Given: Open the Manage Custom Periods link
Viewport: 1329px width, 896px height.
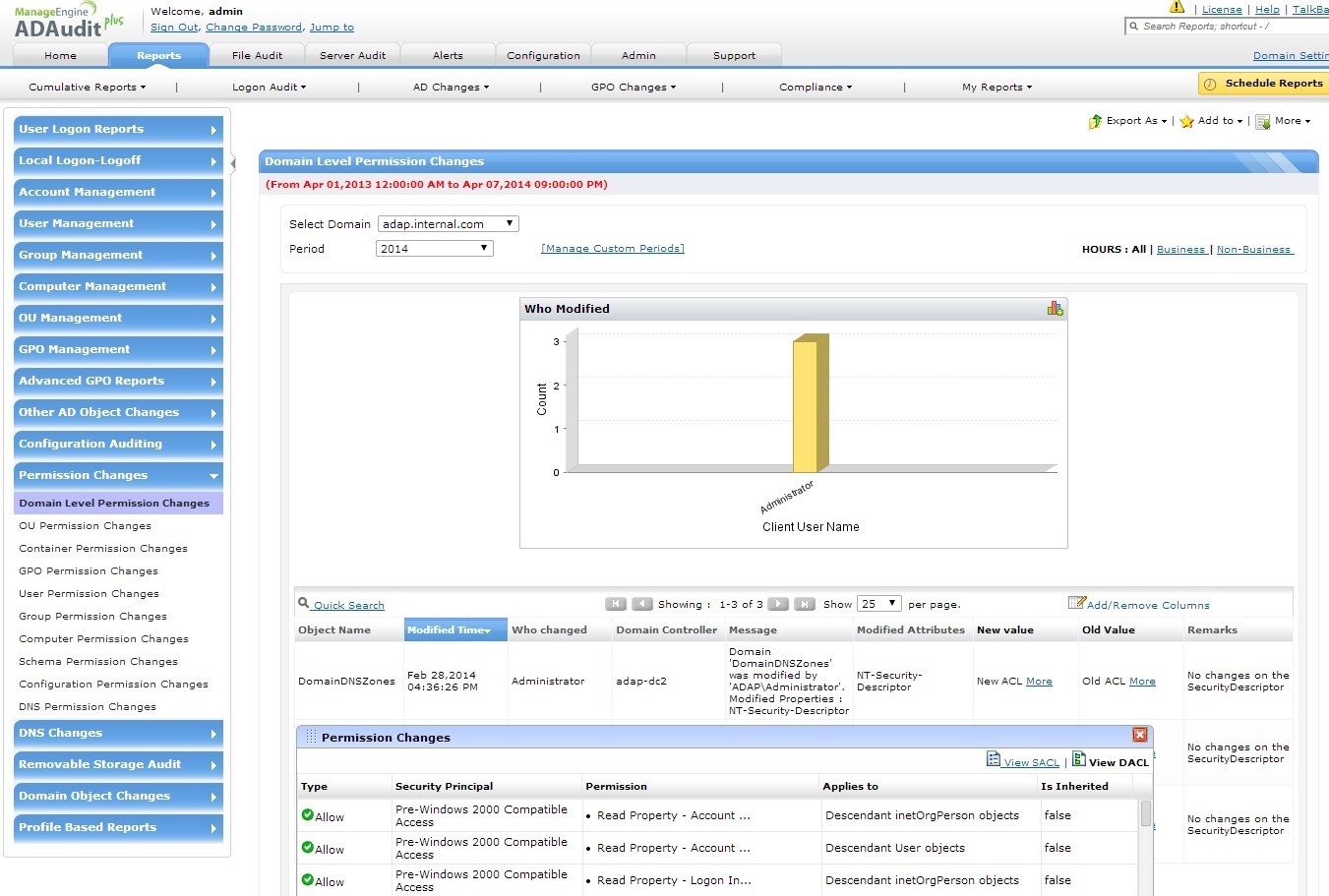Looking at the screenshot, I should tap(612, 249).
